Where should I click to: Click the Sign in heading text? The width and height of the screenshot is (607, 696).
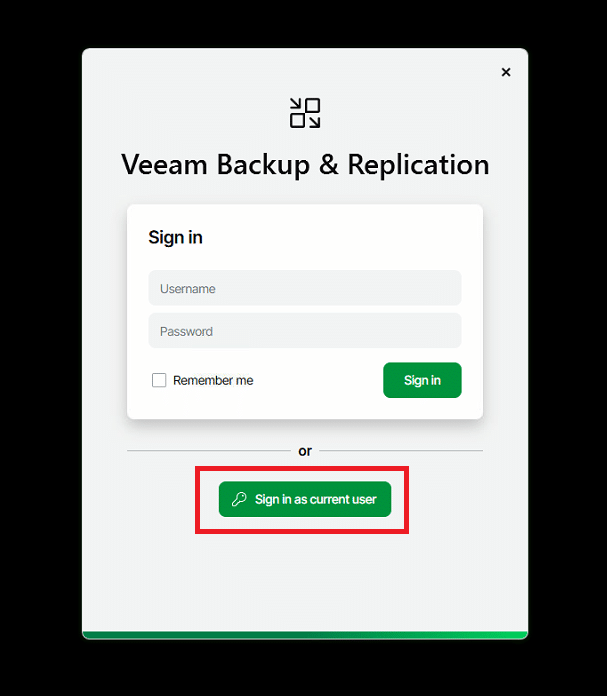175,237
